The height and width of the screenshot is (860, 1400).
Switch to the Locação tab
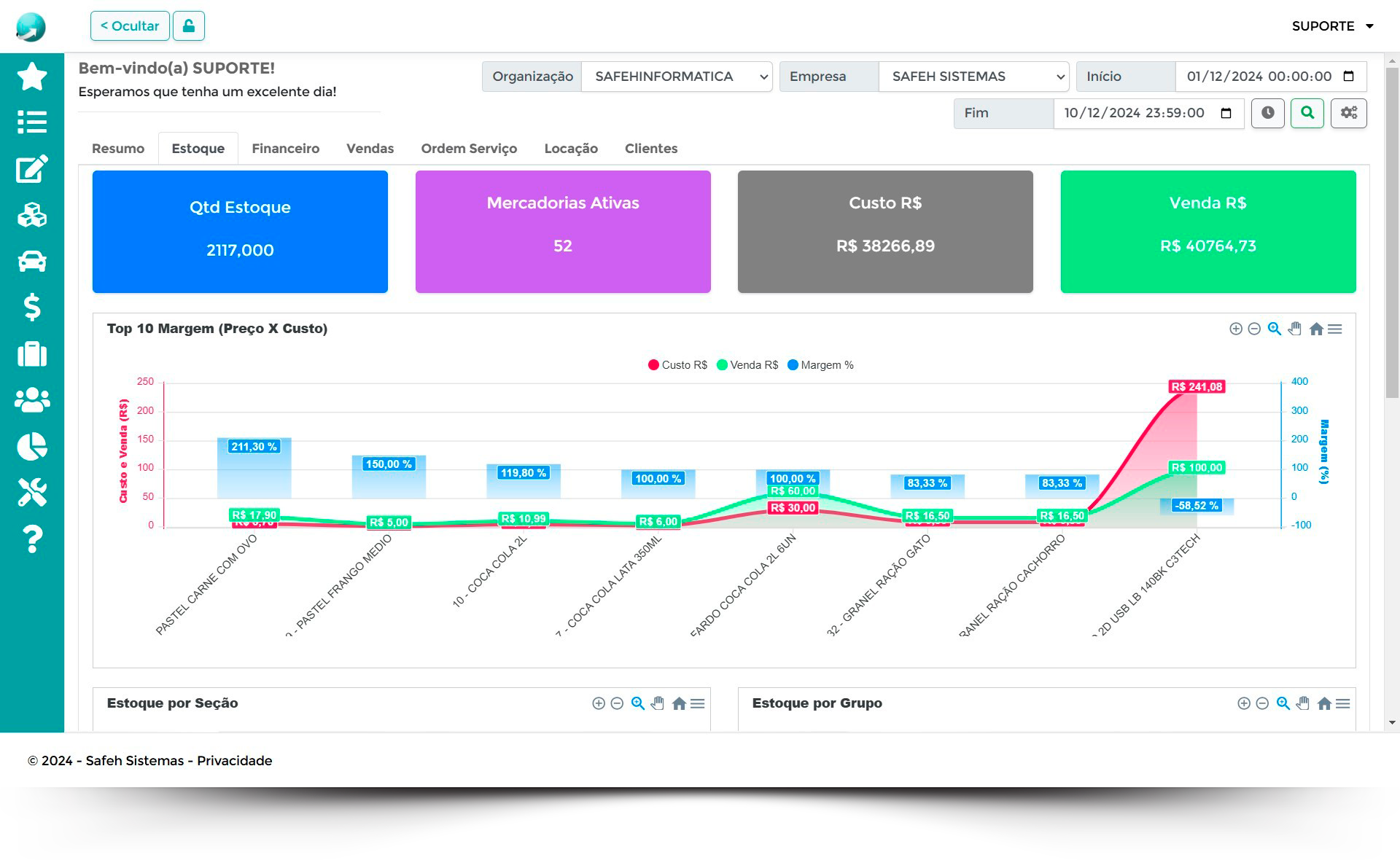coord(571,149)
